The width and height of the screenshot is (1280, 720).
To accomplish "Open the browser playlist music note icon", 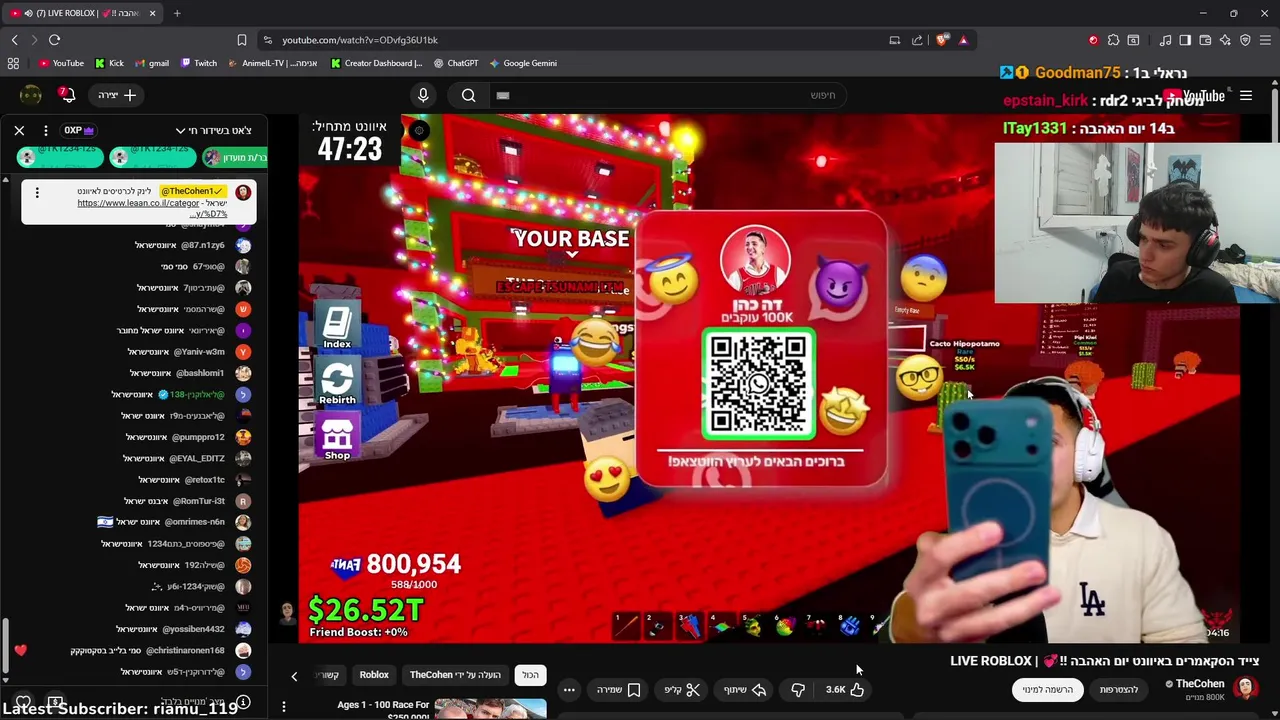I will (x=1165, y=40).
